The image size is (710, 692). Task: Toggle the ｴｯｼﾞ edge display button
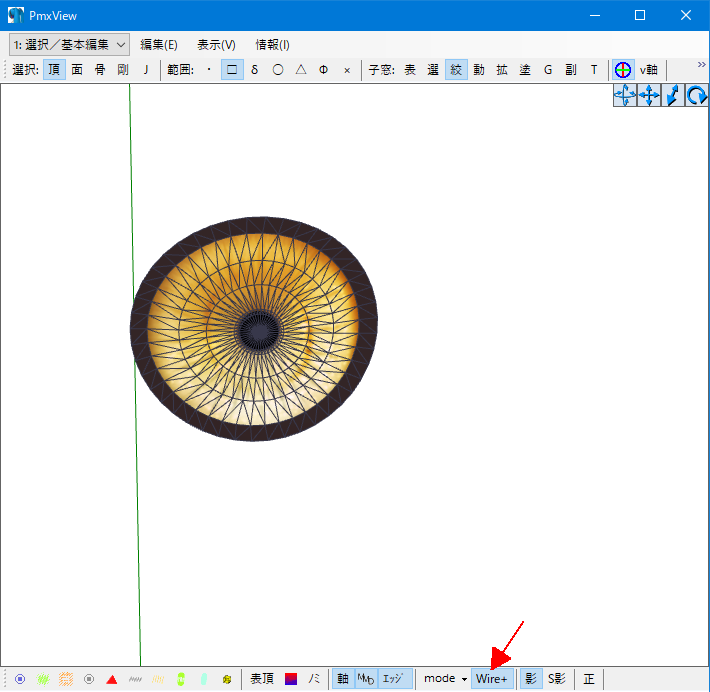393,679
